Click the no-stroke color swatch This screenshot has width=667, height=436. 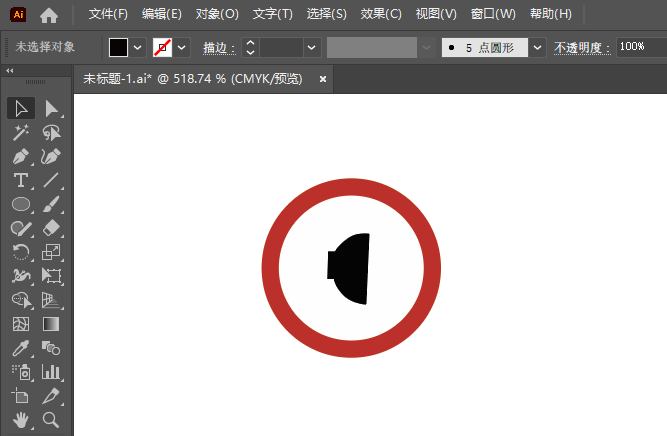162,47
